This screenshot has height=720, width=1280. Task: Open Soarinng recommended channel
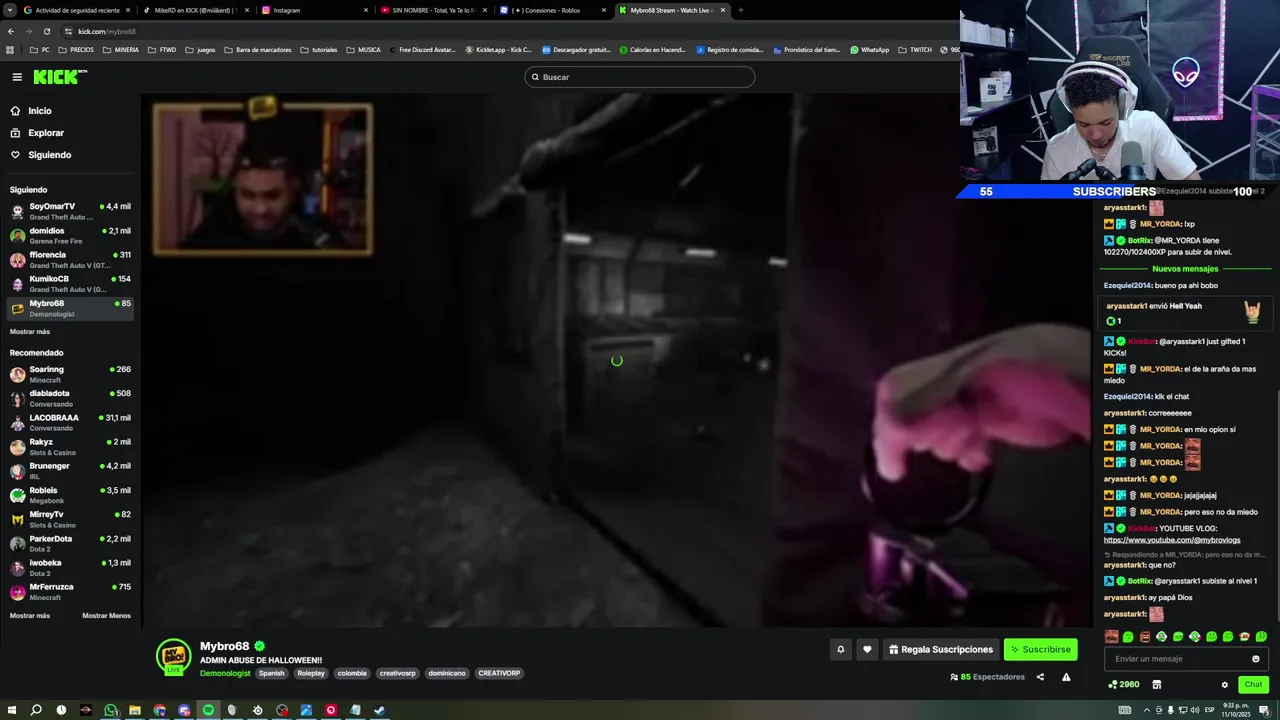point(70,374)
